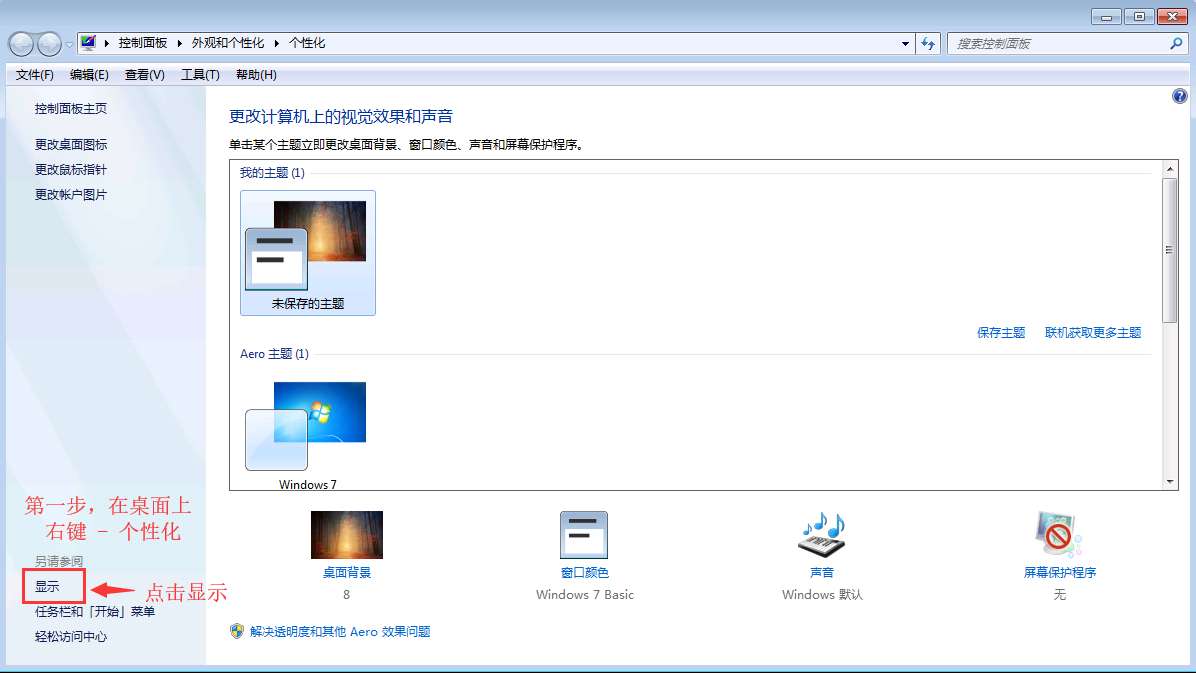Click the 显示 link in the sidebar
The width and height of the screenshot is (1196, 673).
pos(47,587)
